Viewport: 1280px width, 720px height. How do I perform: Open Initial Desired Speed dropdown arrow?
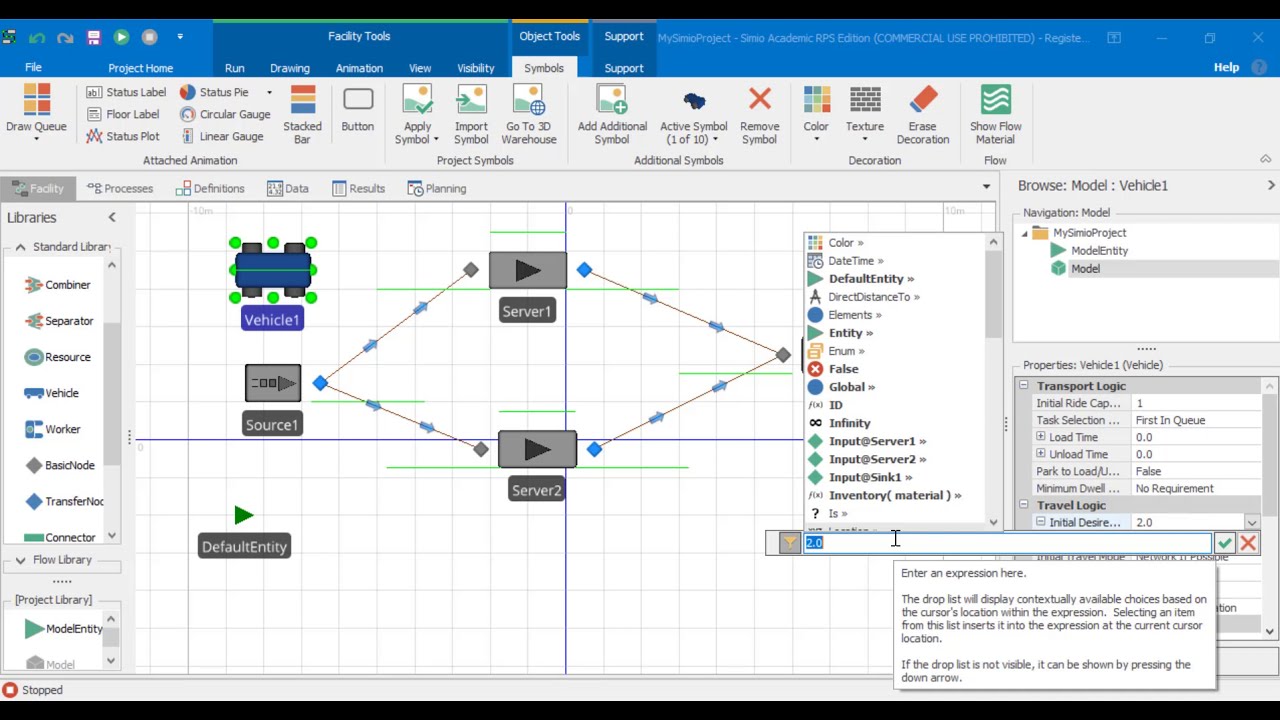(x=1252, y=523)
